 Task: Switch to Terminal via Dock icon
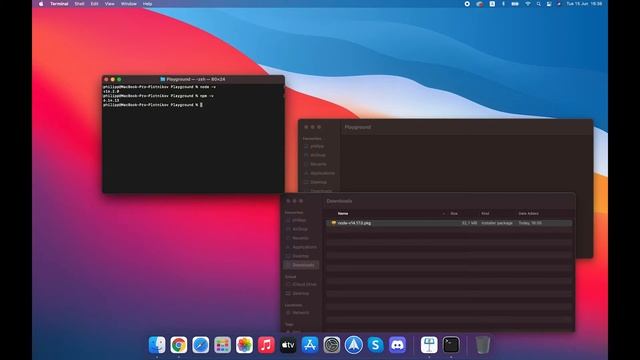tap(451, 345)
